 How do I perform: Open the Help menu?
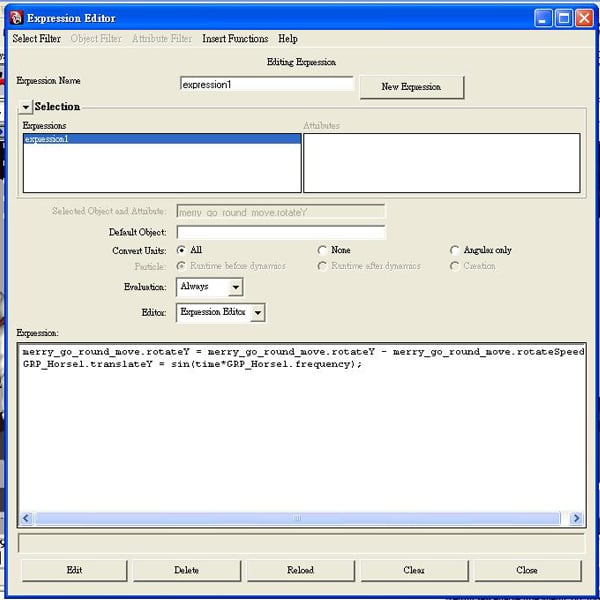click(x=287, y=39)
